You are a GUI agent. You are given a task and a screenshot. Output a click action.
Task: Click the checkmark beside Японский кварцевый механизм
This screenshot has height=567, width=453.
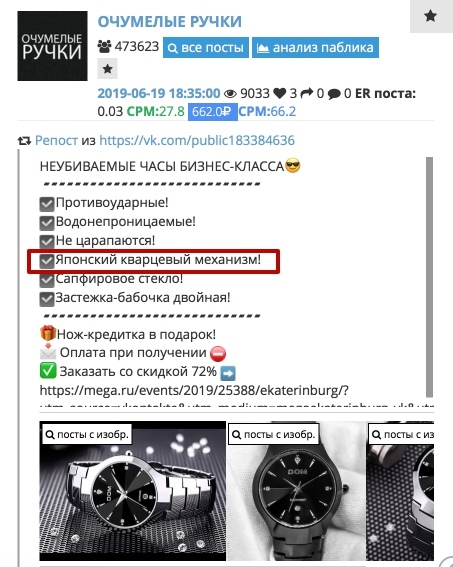[x=47, y=261]
